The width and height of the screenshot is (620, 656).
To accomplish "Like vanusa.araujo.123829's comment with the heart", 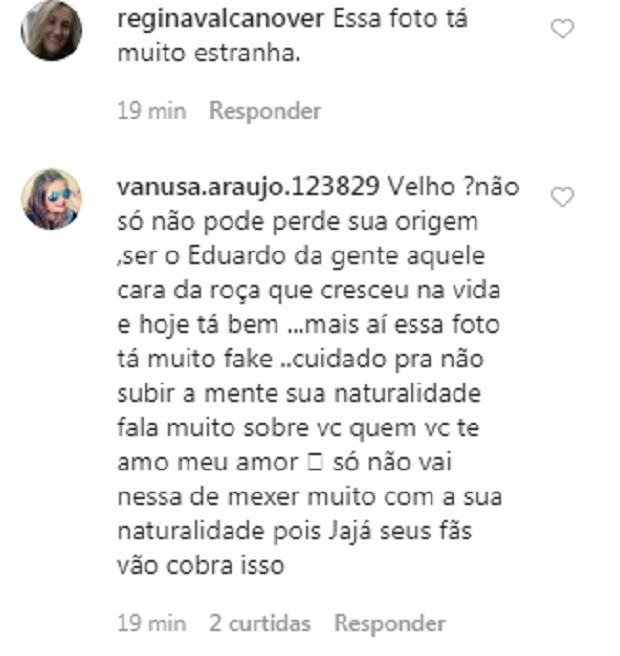I will click(x=562, y=197).
